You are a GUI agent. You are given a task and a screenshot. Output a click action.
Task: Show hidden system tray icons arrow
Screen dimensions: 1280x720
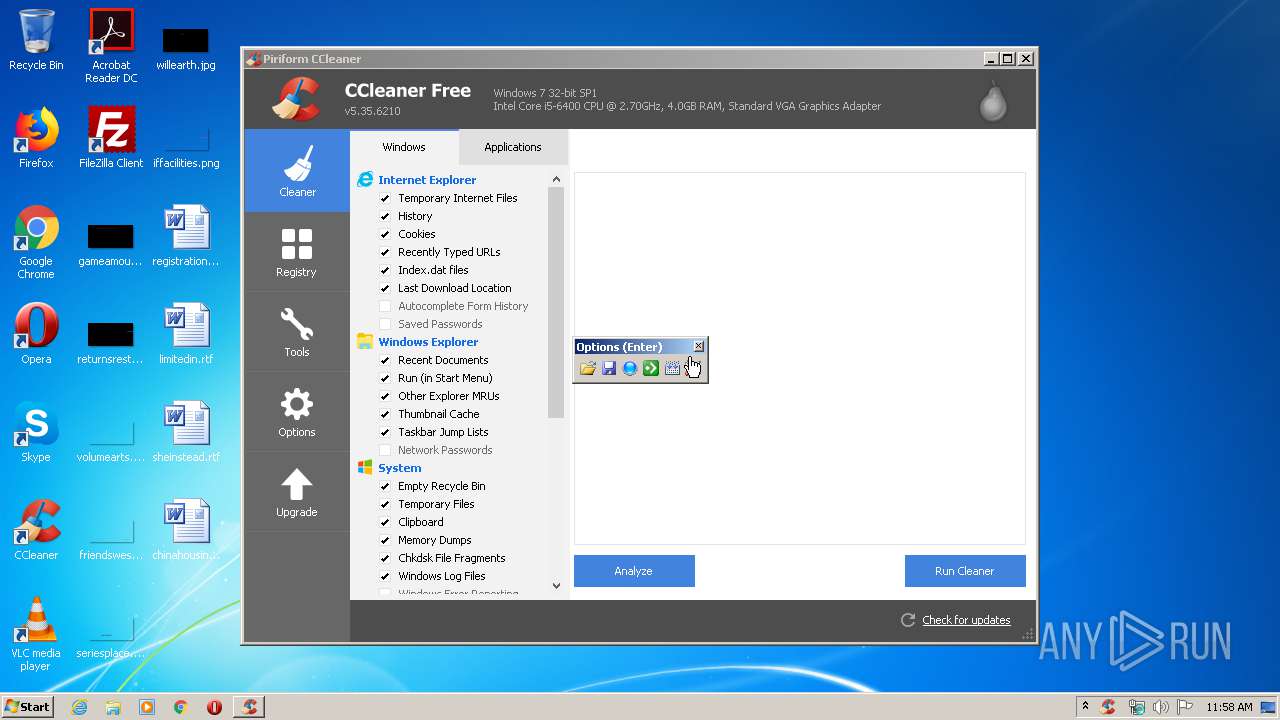click(x=1085, y=707)
